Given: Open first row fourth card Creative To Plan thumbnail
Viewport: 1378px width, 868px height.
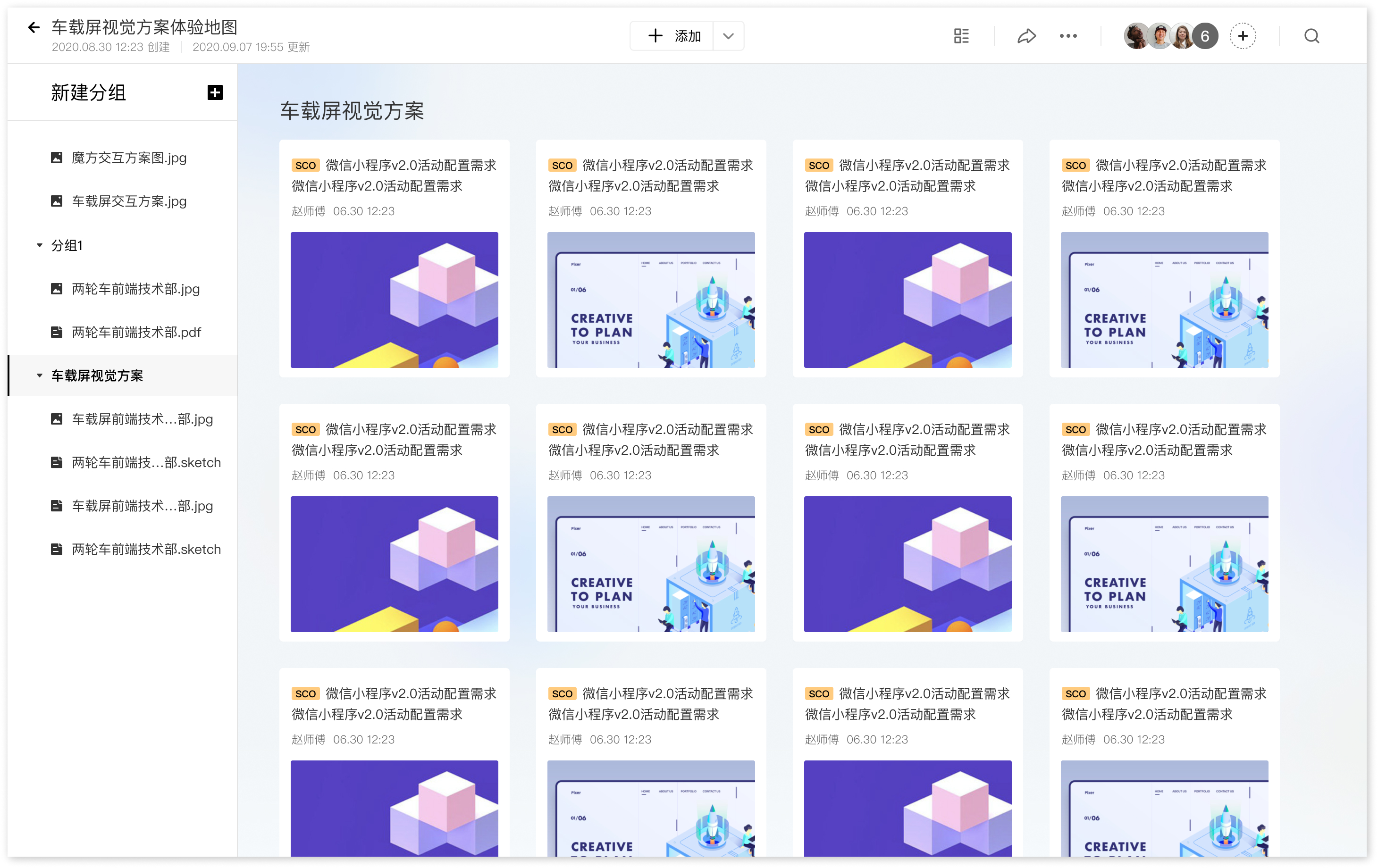Looking at the screenshot, I should point(1165,300).
